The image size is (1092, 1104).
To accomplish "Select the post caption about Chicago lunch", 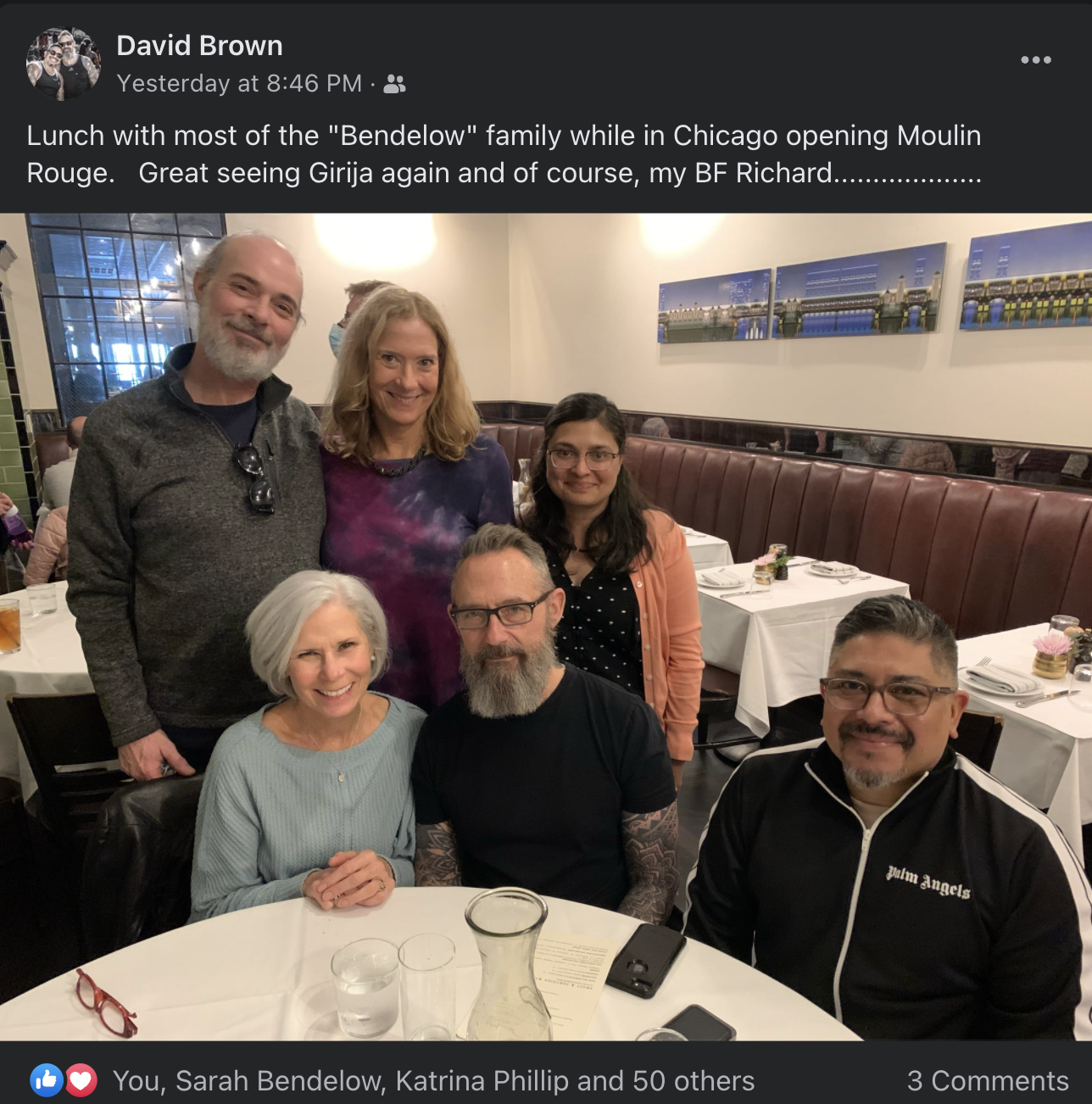I will click(x=504, y=154).
